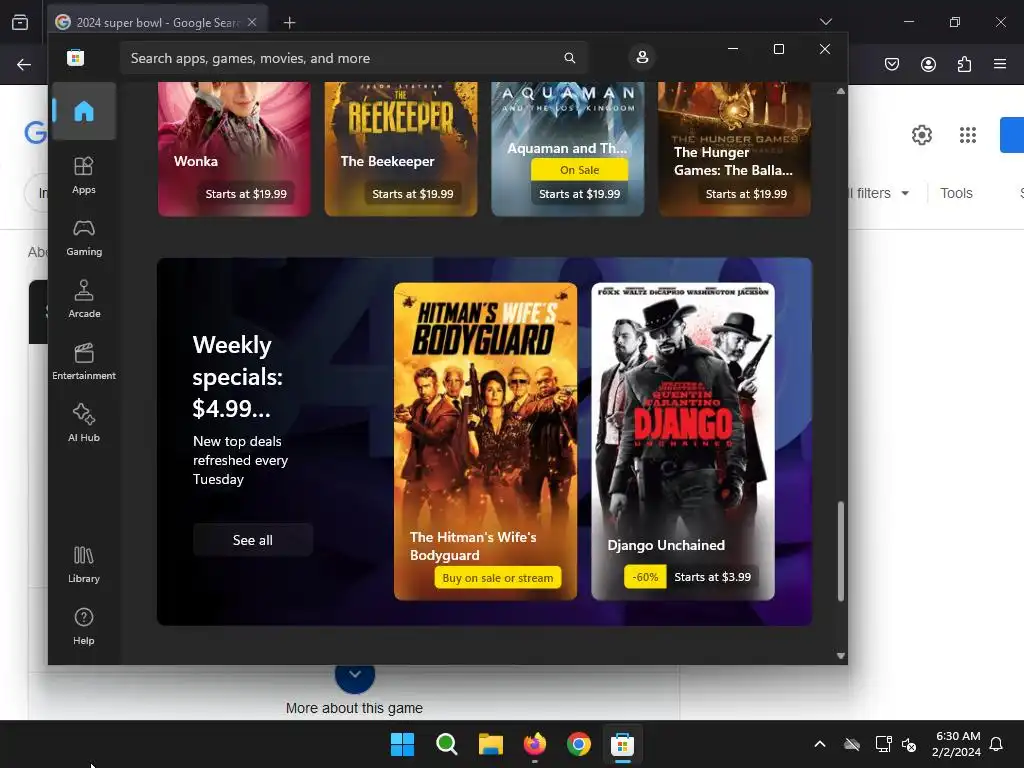
Task: Click the Microsoft Store logo icon
Action: tap(76, 58)
